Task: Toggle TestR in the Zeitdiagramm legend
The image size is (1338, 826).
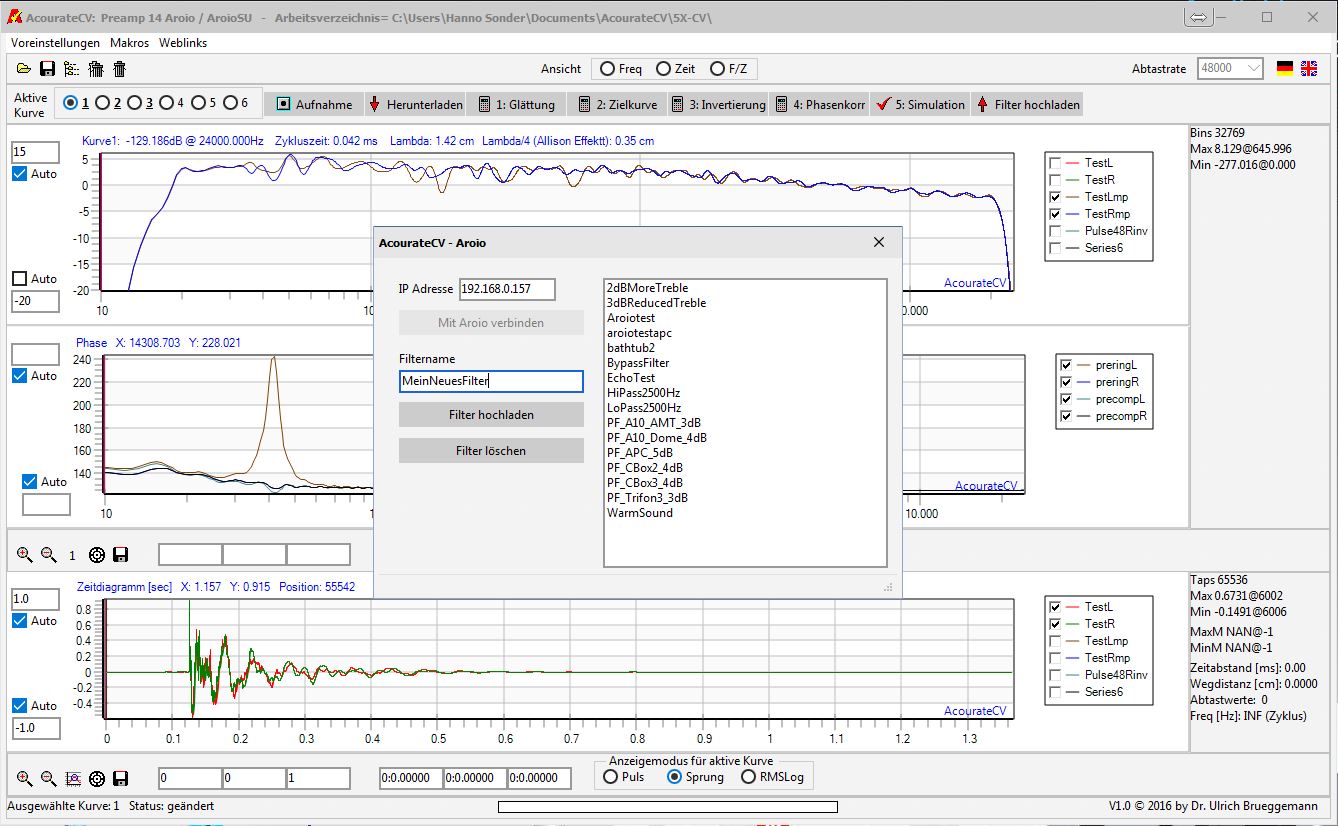Action: [x=1055, y=624]
